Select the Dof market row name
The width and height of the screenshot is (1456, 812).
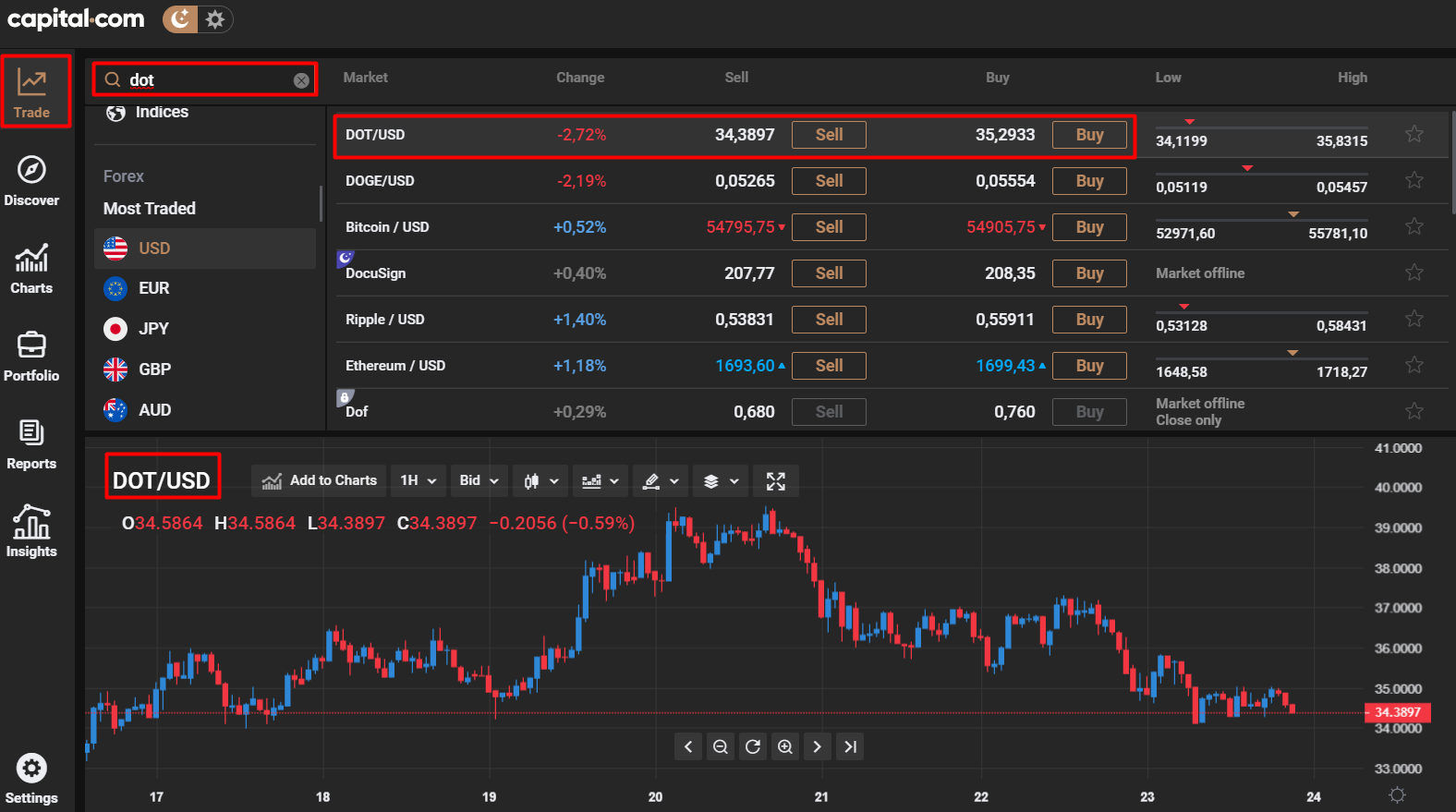tap(357, 412)
